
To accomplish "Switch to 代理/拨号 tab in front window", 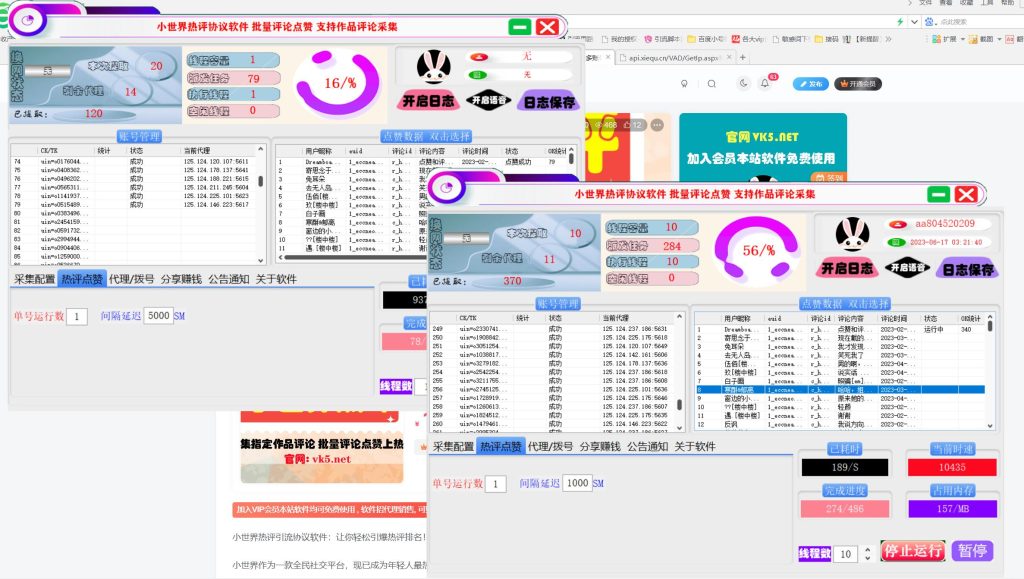I will click(551, 447).
